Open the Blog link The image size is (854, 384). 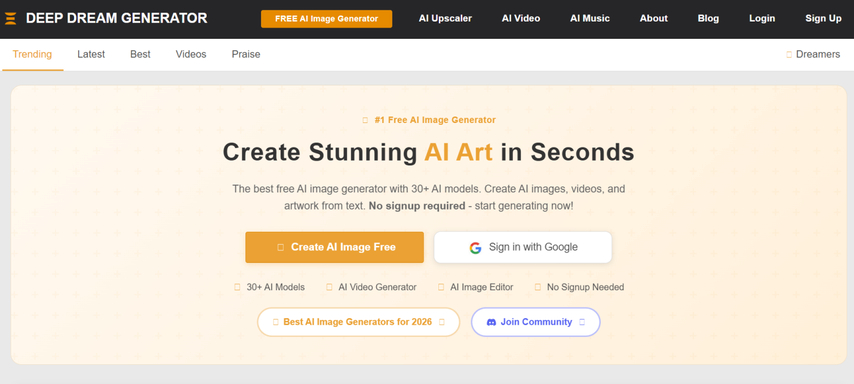coord(708,19)
